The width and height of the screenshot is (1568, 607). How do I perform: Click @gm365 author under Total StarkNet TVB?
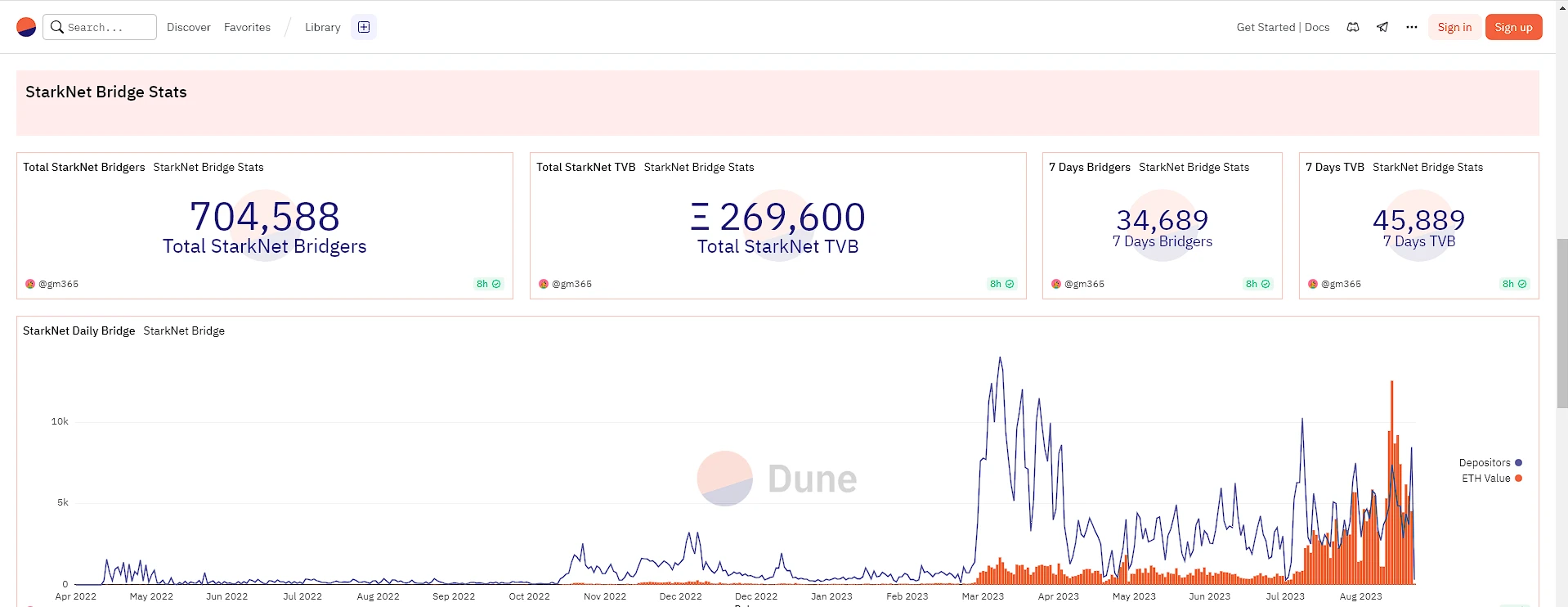pyautogui.click(x=572, y=284)
